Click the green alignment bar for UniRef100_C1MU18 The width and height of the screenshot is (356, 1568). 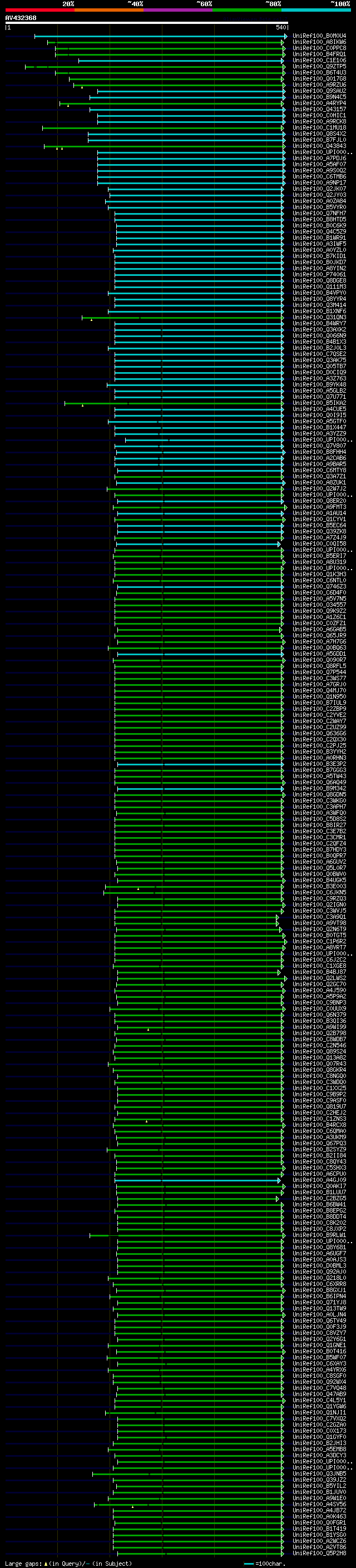[x=163, y=128]
